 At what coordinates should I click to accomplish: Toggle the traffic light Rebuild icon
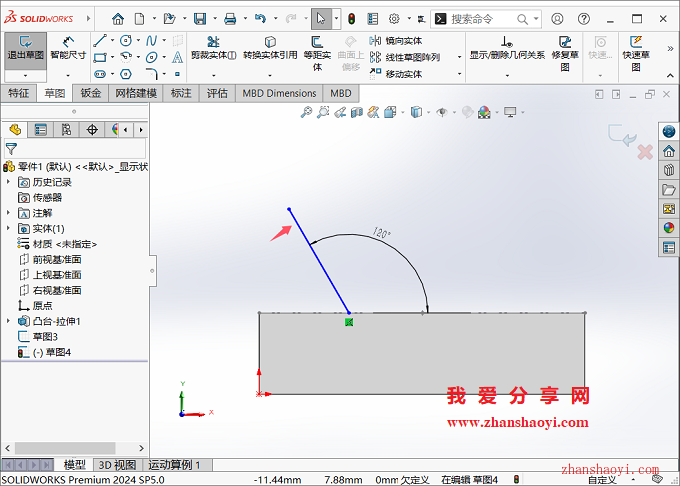click(351, 19)
